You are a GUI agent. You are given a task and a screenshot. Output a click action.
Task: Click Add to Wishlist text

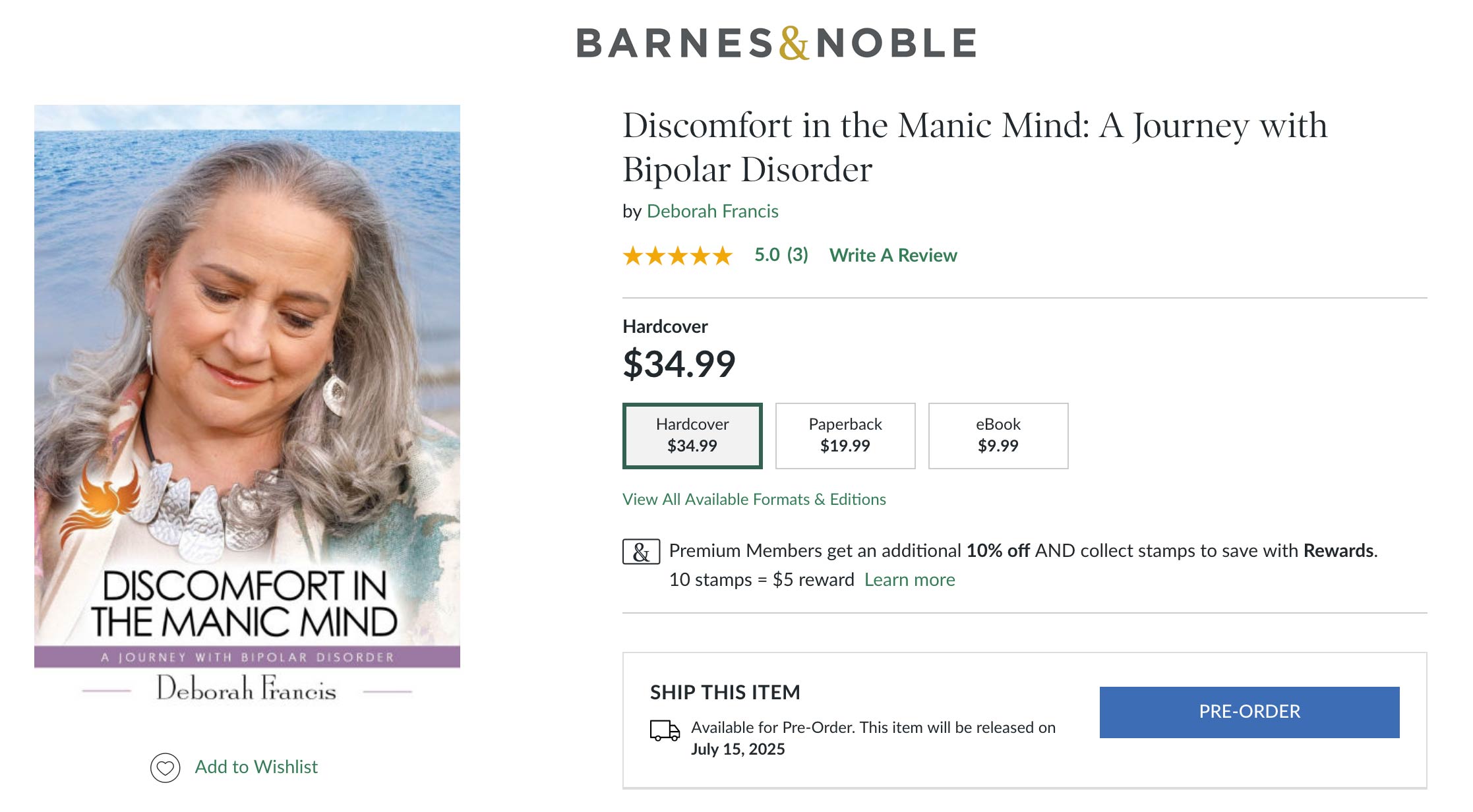pyautogui.click(x=256, y=767)
